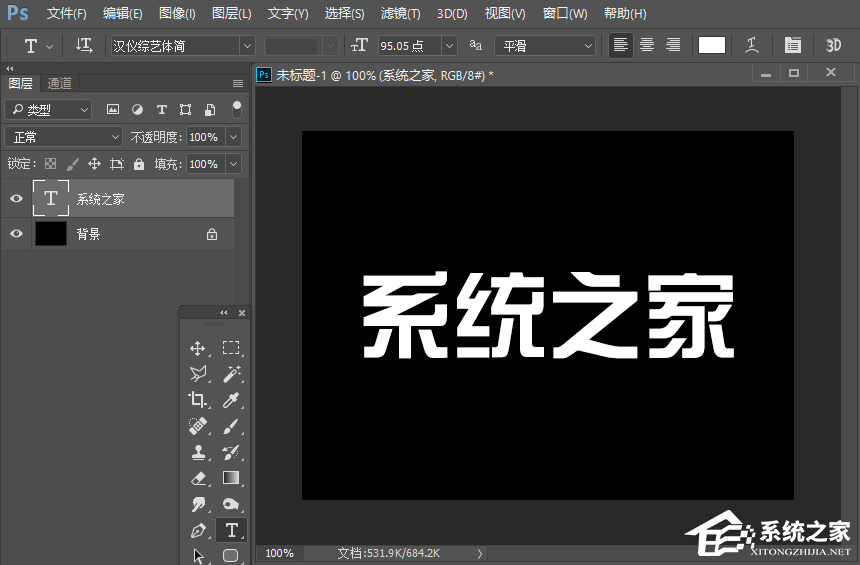Screen dimensions: 860x565
Task: Align text left
Action: (x=621, y=45)
